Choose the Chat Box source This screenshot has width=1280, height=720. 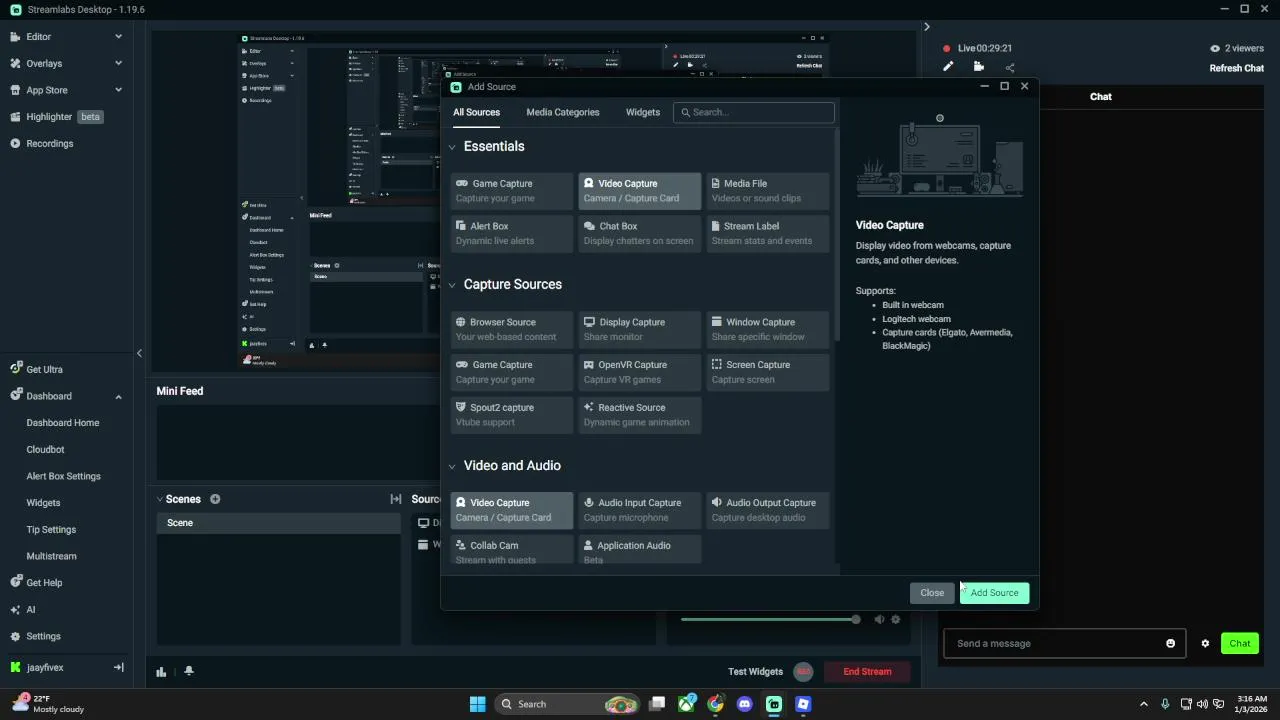pos(640,233)
